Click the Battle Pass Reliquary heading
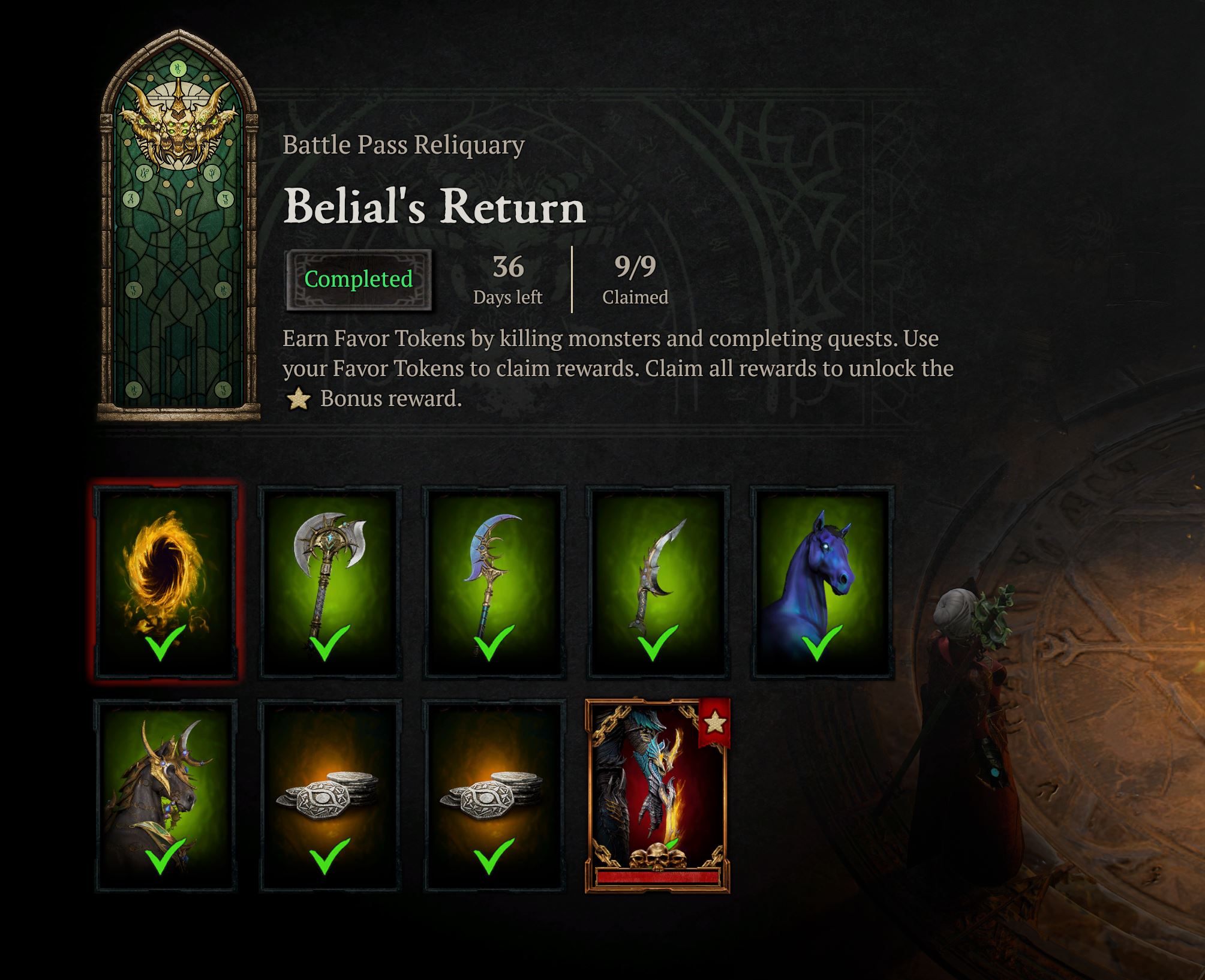1205x980 pixels. click(x=404, y=145)
